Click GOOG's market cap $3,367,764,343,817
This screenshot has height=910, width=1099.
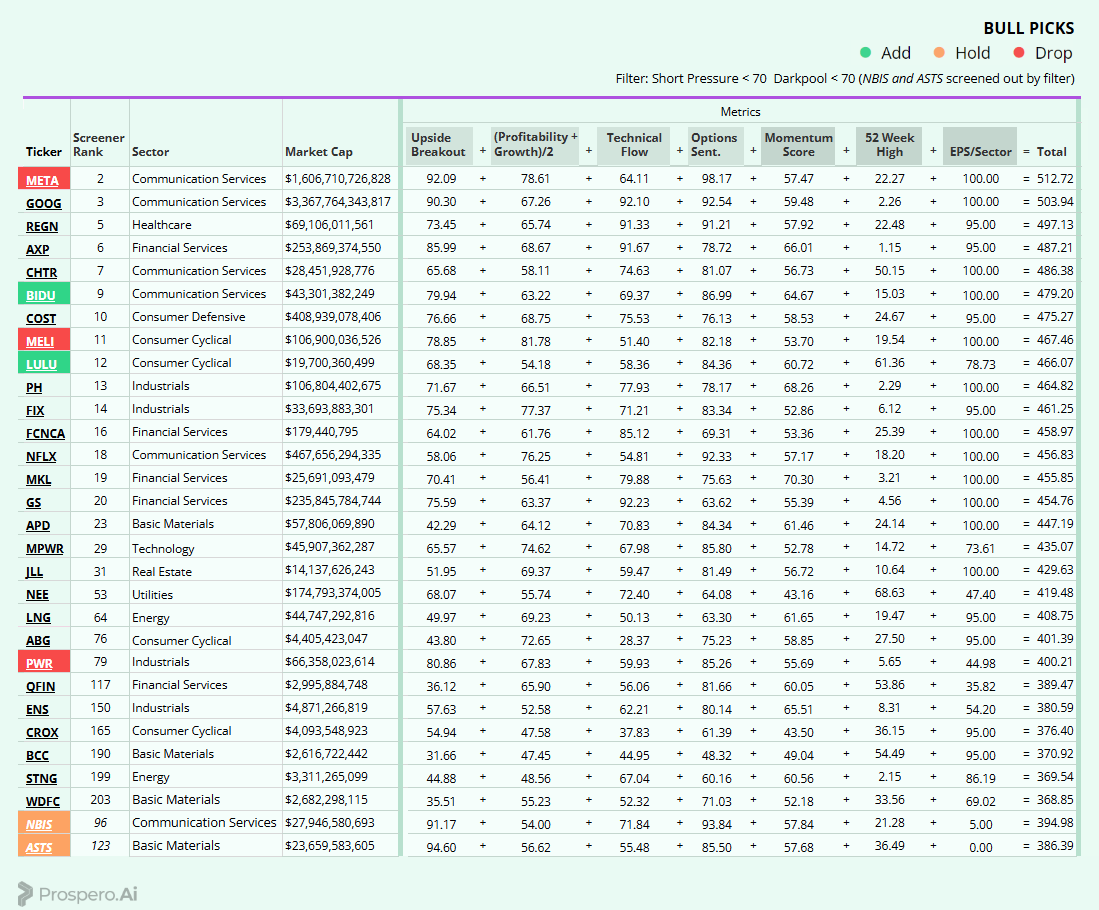tap(338, 202)
